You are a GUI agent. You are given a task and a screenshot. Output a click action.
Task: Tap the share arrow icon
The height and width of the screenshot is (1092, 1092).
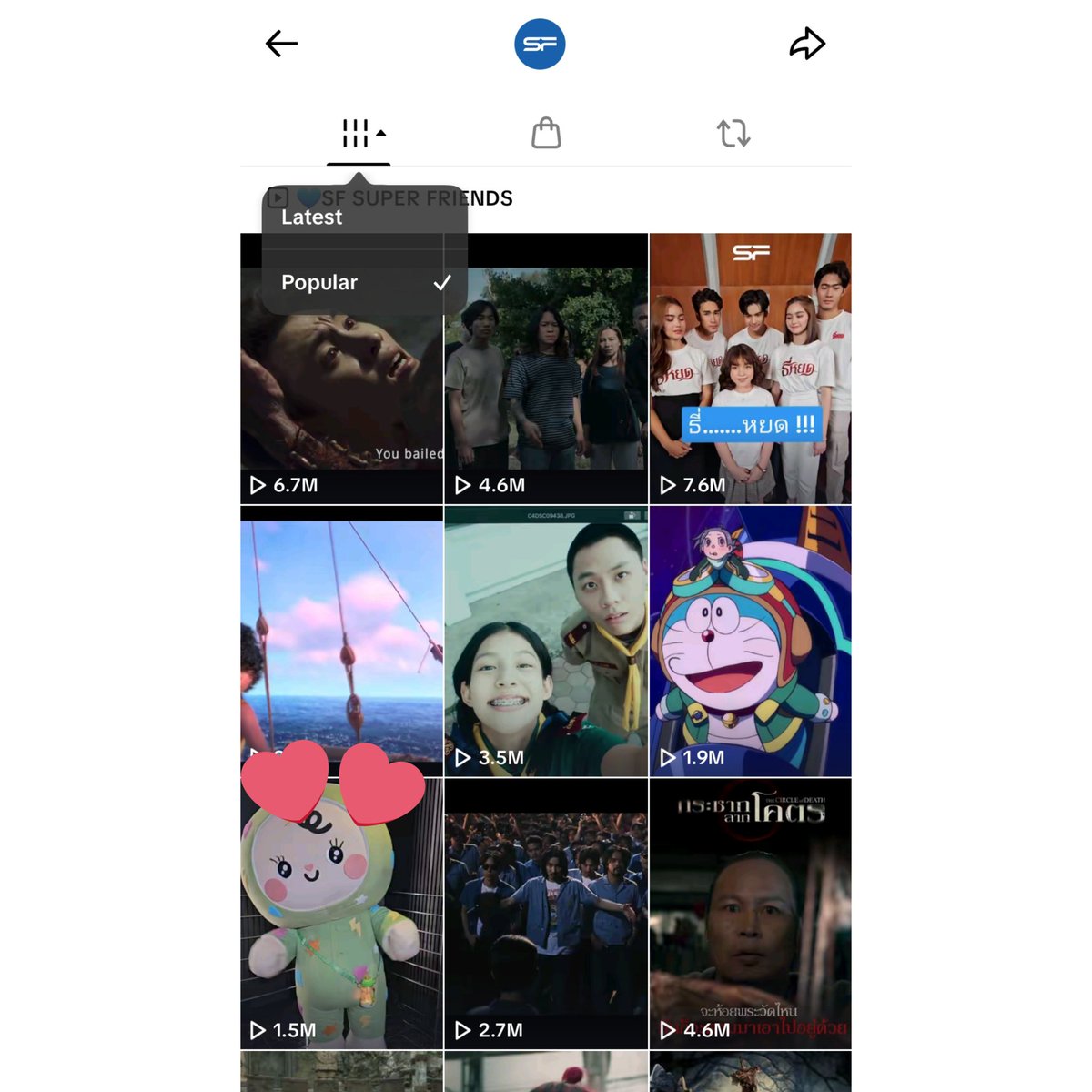(x=807, y=44)
